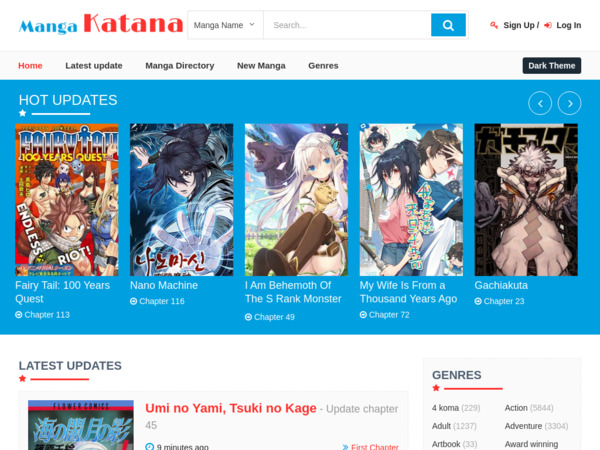Select the Action genre

tap(516, 408)
